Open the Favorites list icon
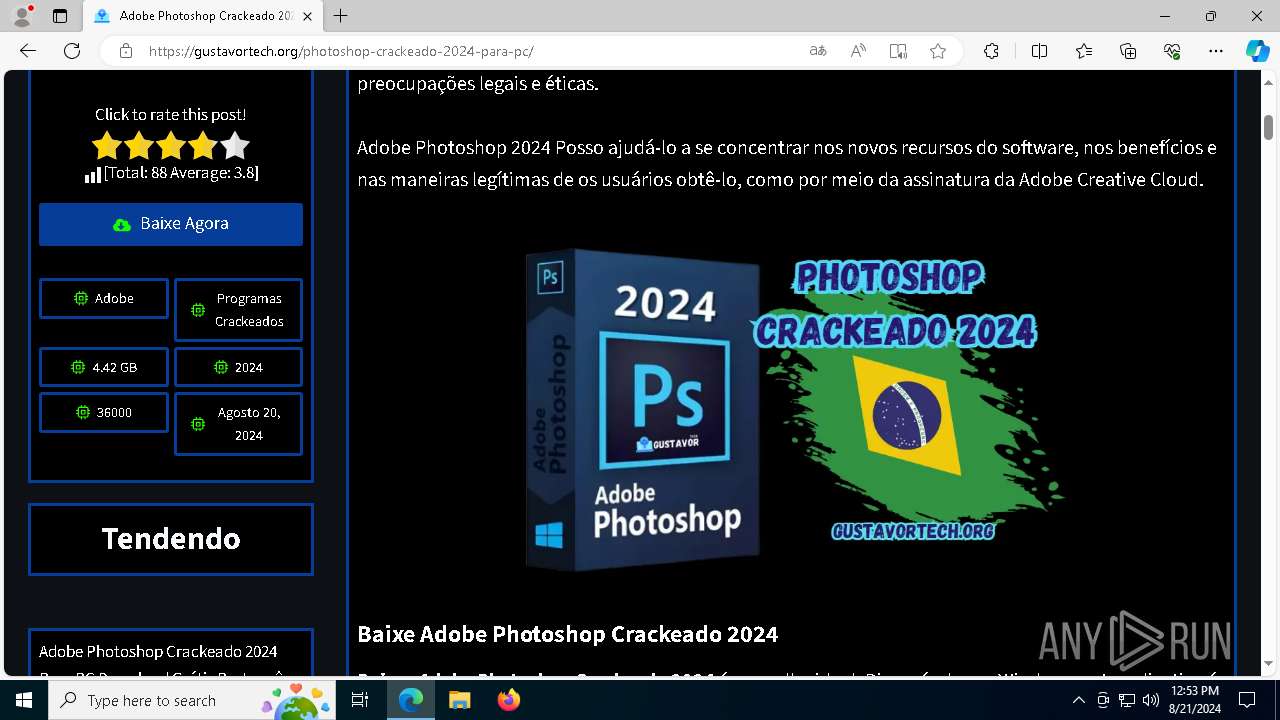The width and height of the screenshot is (1280, 720). coord(1084,51)
